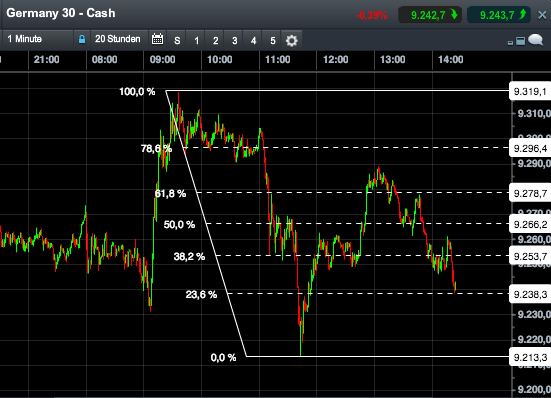This screenshot has width=551, height=398.
Task: Click the 9.290,0 price axis label
Action: pyautogui.click(x=534, y=164)
